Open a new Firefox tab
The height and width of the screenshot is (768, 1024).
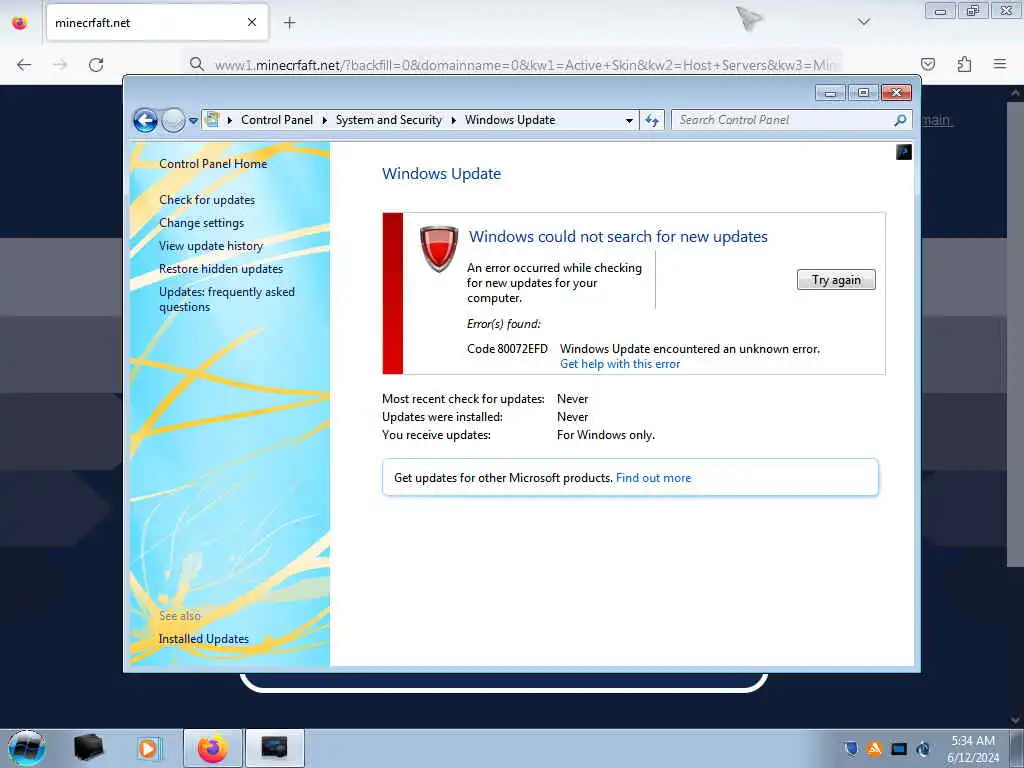tap(290, 23)
